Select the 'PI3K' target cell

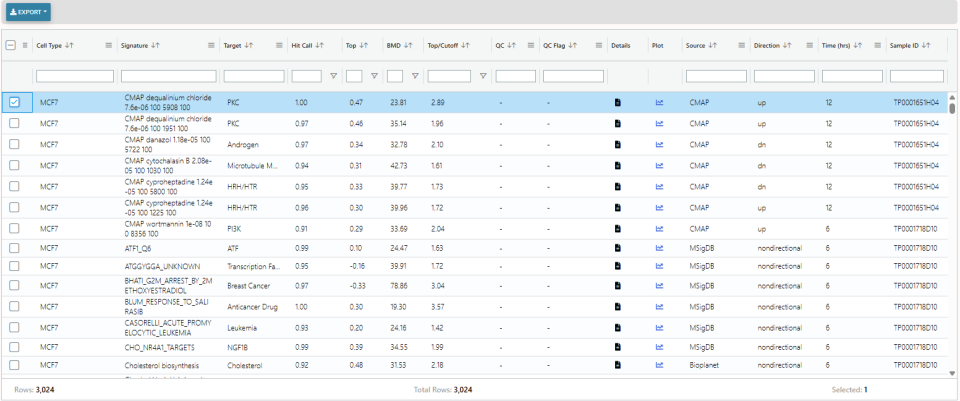pos(234,228)
